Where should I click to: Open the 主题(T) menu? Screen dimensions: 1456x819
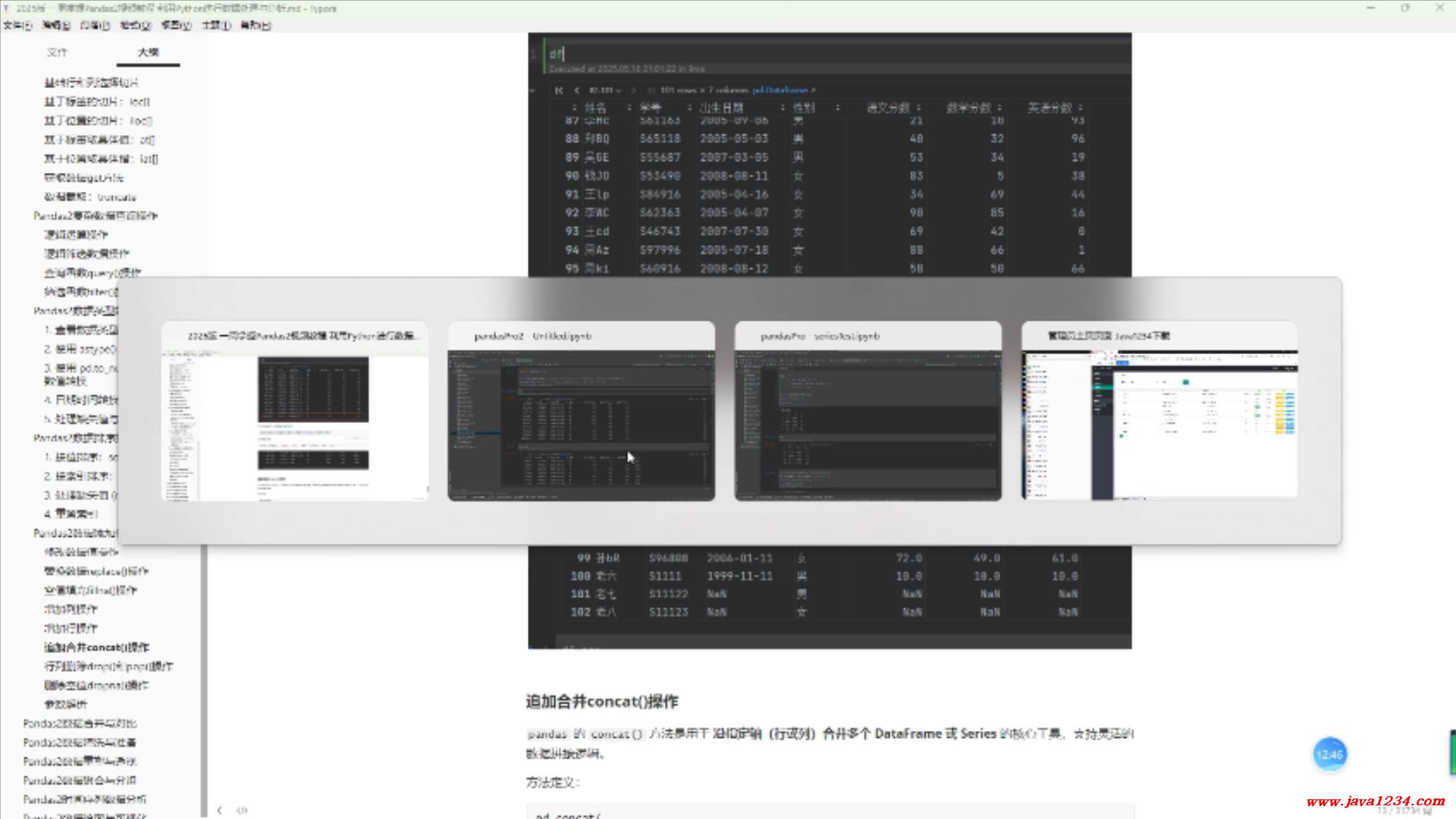(x=215, y=25)
